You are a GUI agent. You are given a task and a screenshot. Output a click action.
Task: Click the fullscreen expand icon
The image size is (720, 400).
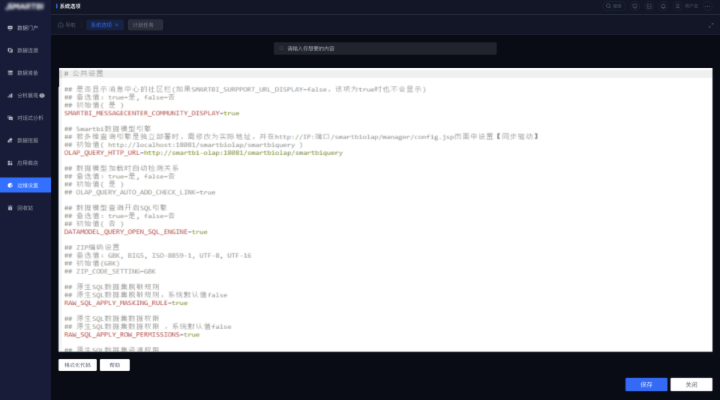click(709, 24)
